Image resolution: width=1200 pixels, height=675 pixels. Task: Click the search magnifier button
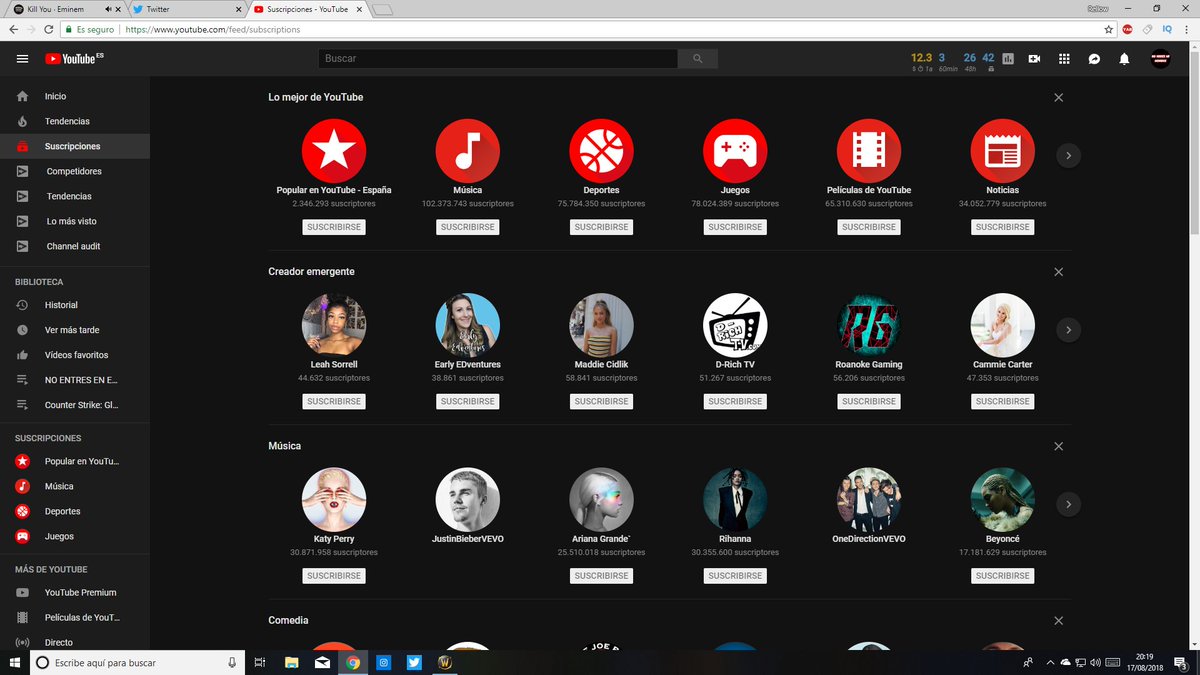697,59
